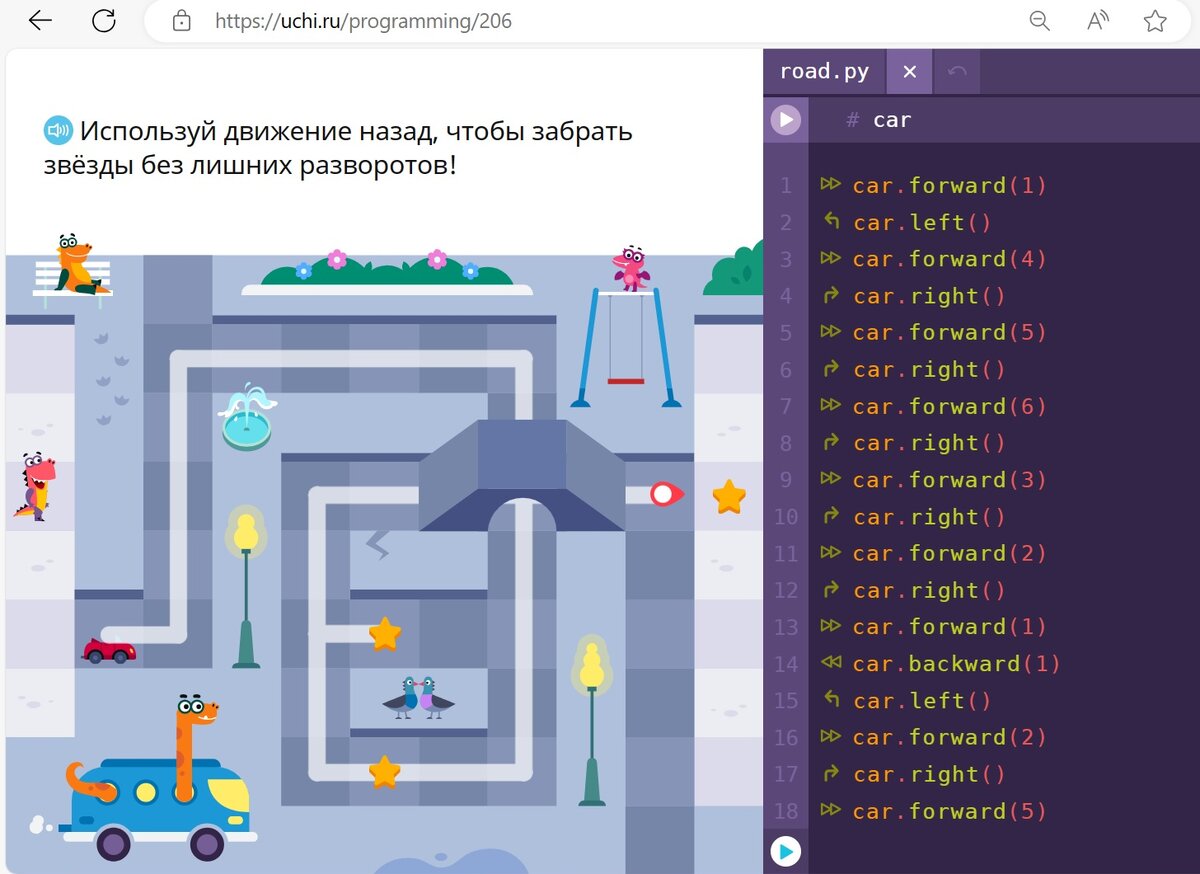The width and height of the screenshot is (1200, 874).
Task: Open the read aloud tool in the toolbar
Action: point(1096,20)
